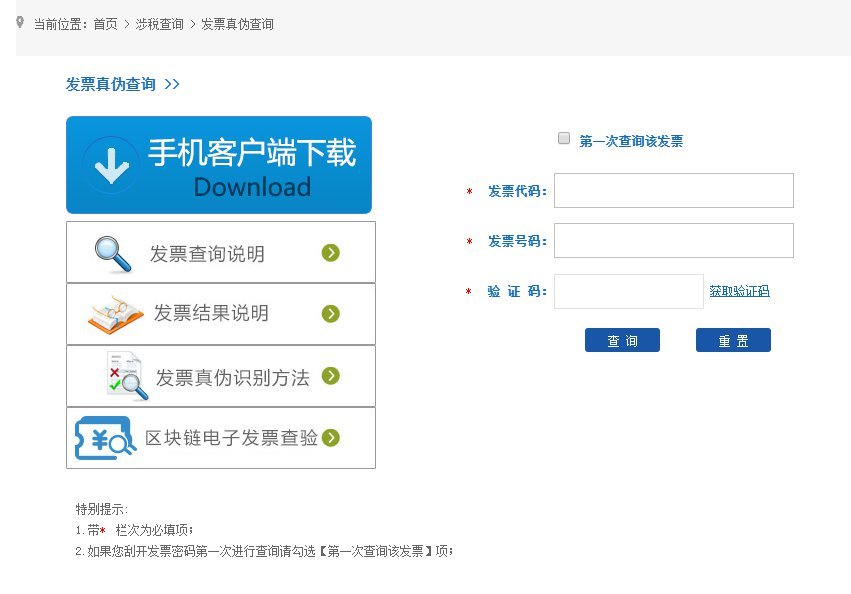Open 发票结果说明 menu entry
Screen dimensions: 851x594
[x=221, y=314]
